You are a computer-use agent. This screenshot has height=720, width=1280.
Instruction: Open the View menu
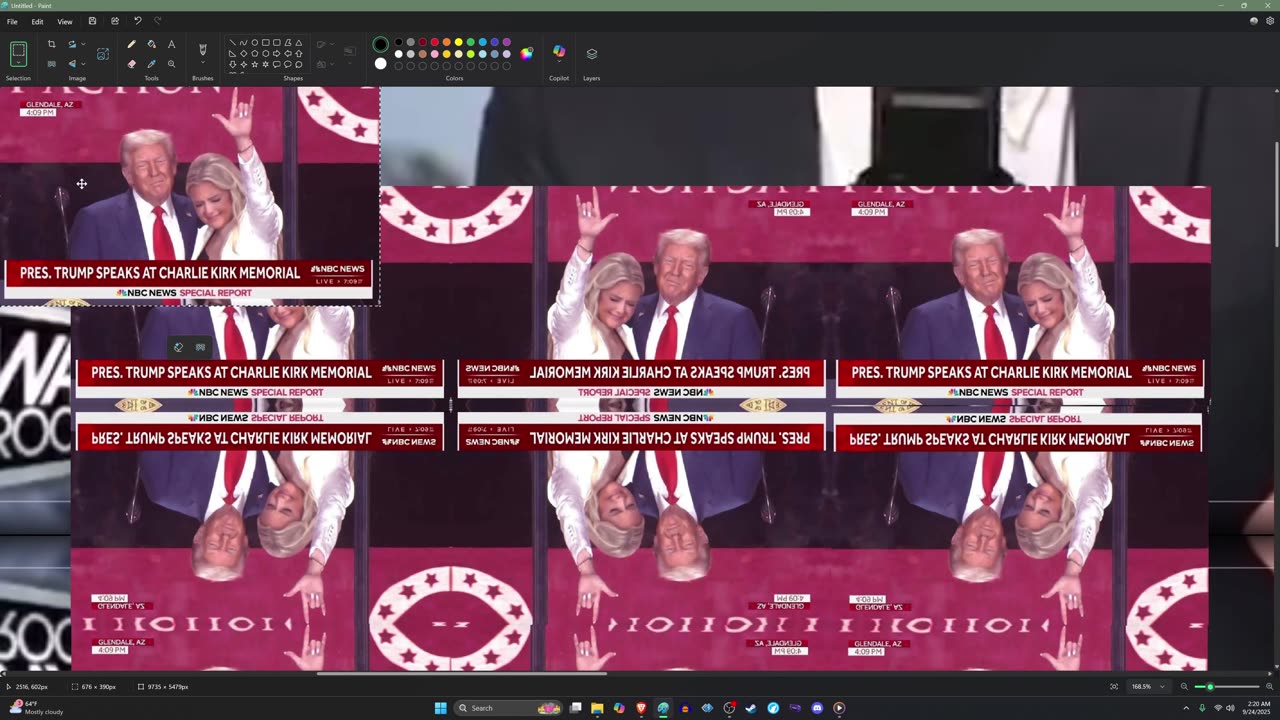64,21
